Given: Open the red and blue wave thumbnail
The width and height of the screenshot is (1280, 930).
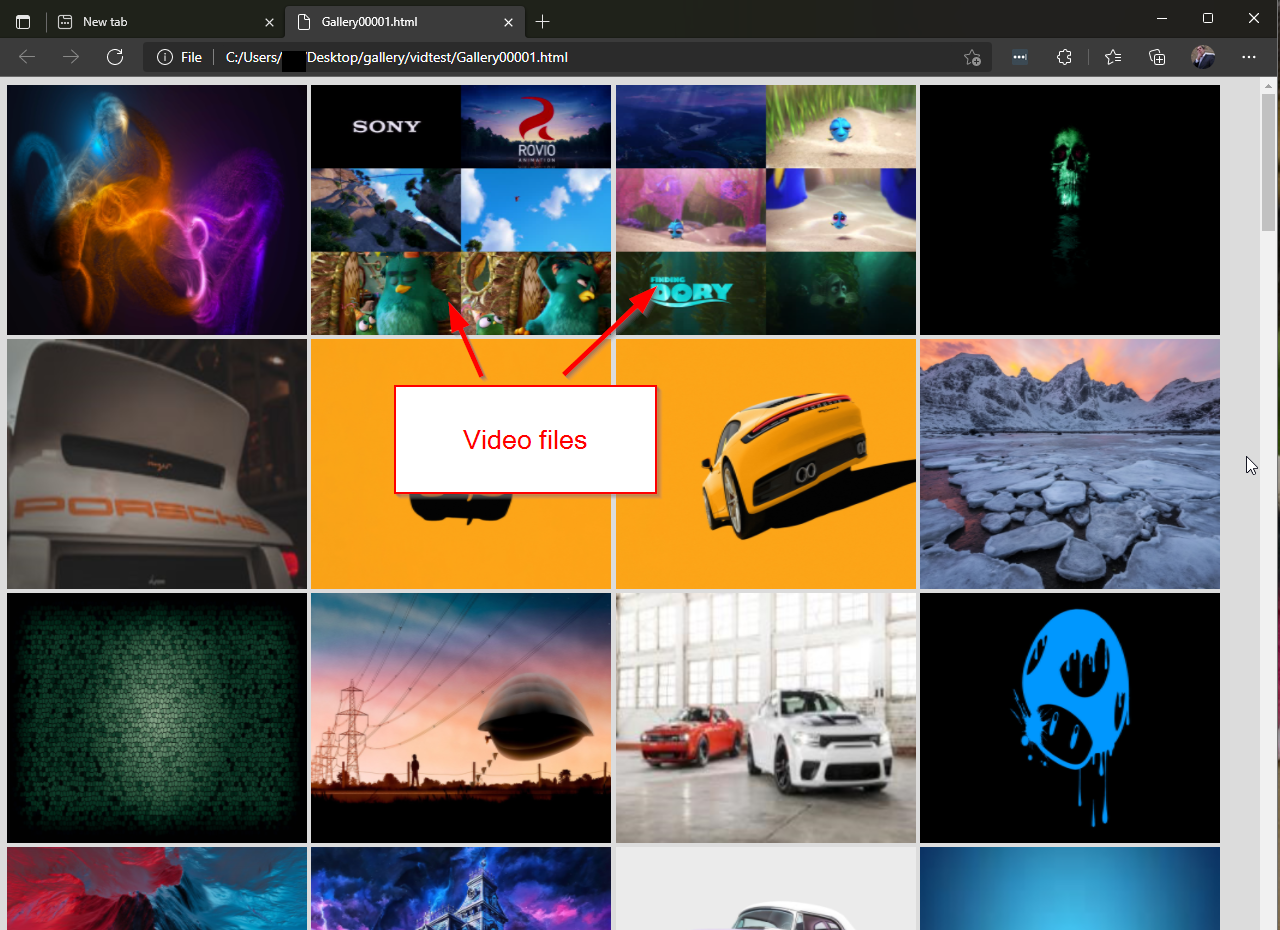Looking at the screenshot, I should tap(157, 889).
